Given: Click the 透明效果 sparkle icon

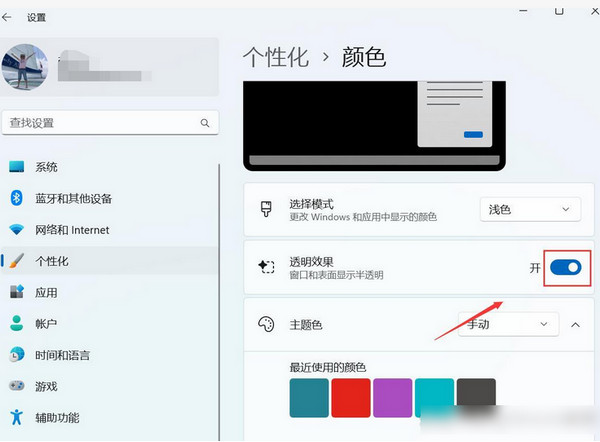Looking at the screenshot, I should [266, 266].
